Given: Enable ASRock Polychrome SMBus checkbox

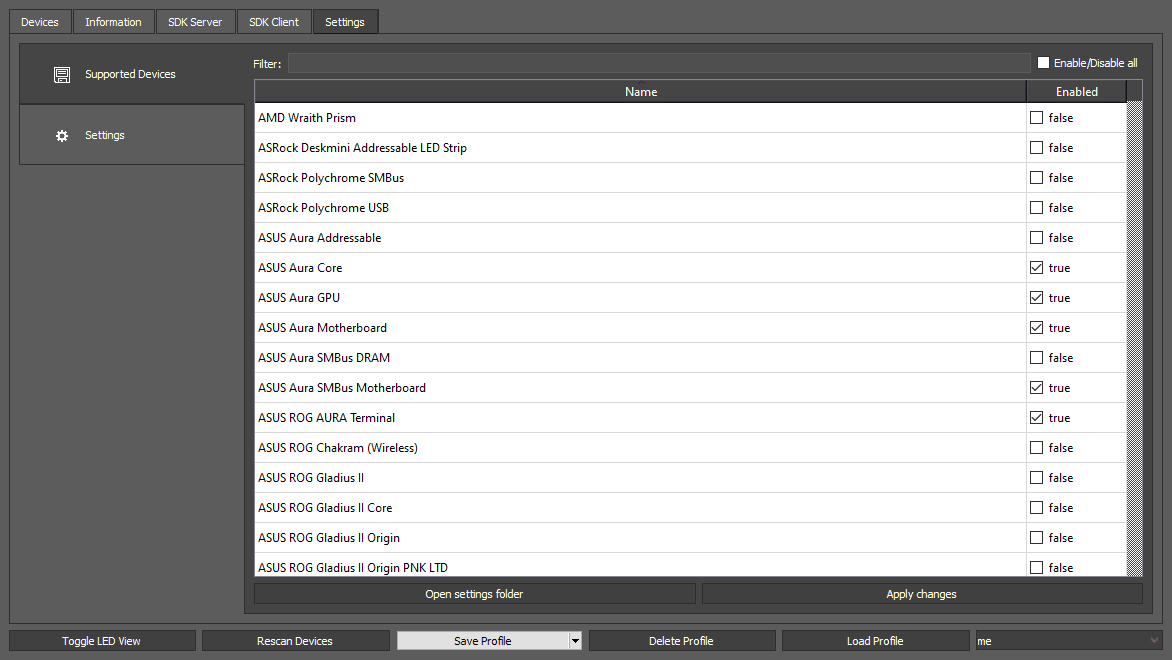Looking at the screenshot, I should 1036,177.
